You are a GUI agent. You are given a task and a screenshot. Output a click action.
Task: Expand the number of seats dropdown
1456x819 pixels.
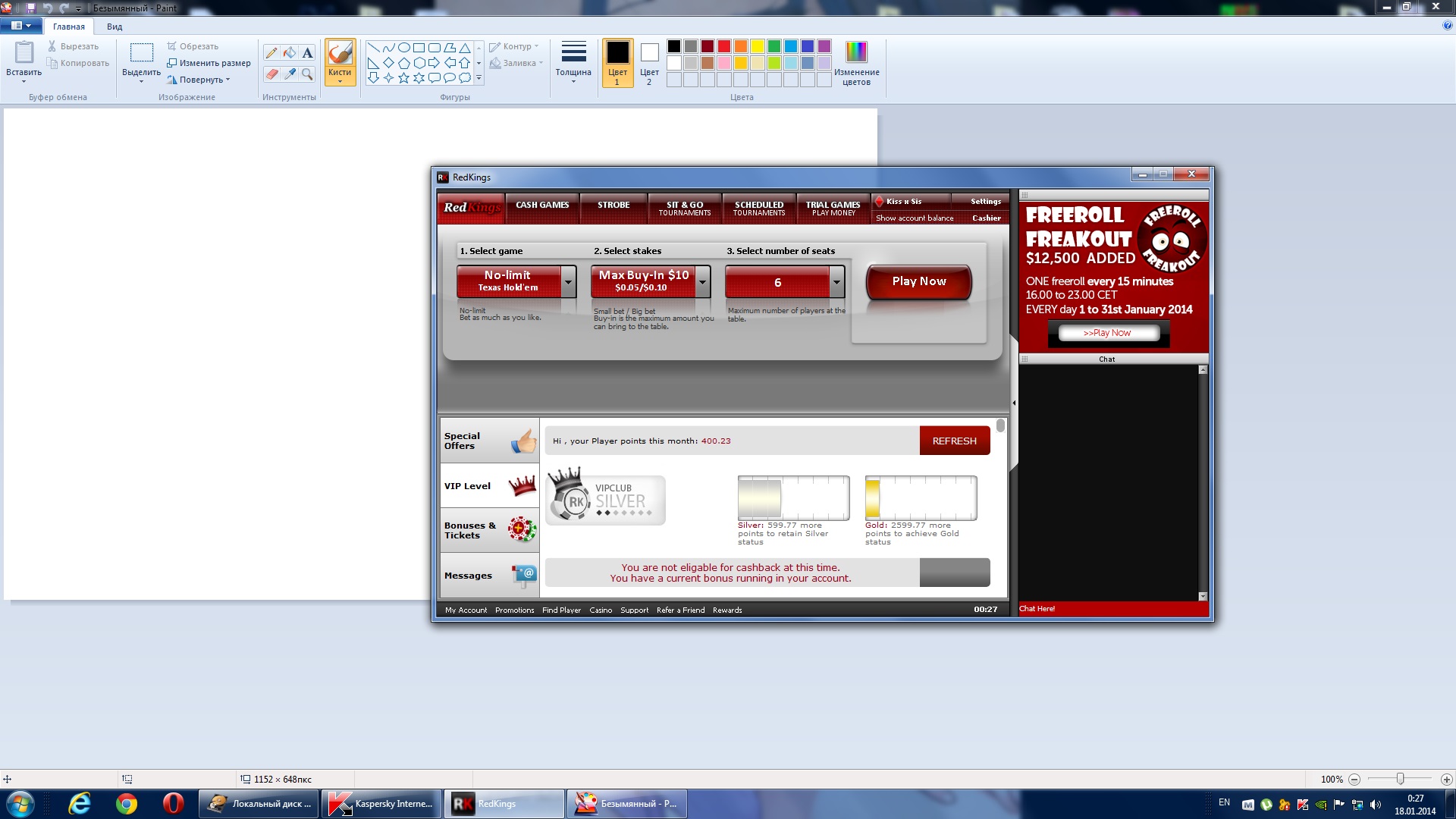point(836,282)
